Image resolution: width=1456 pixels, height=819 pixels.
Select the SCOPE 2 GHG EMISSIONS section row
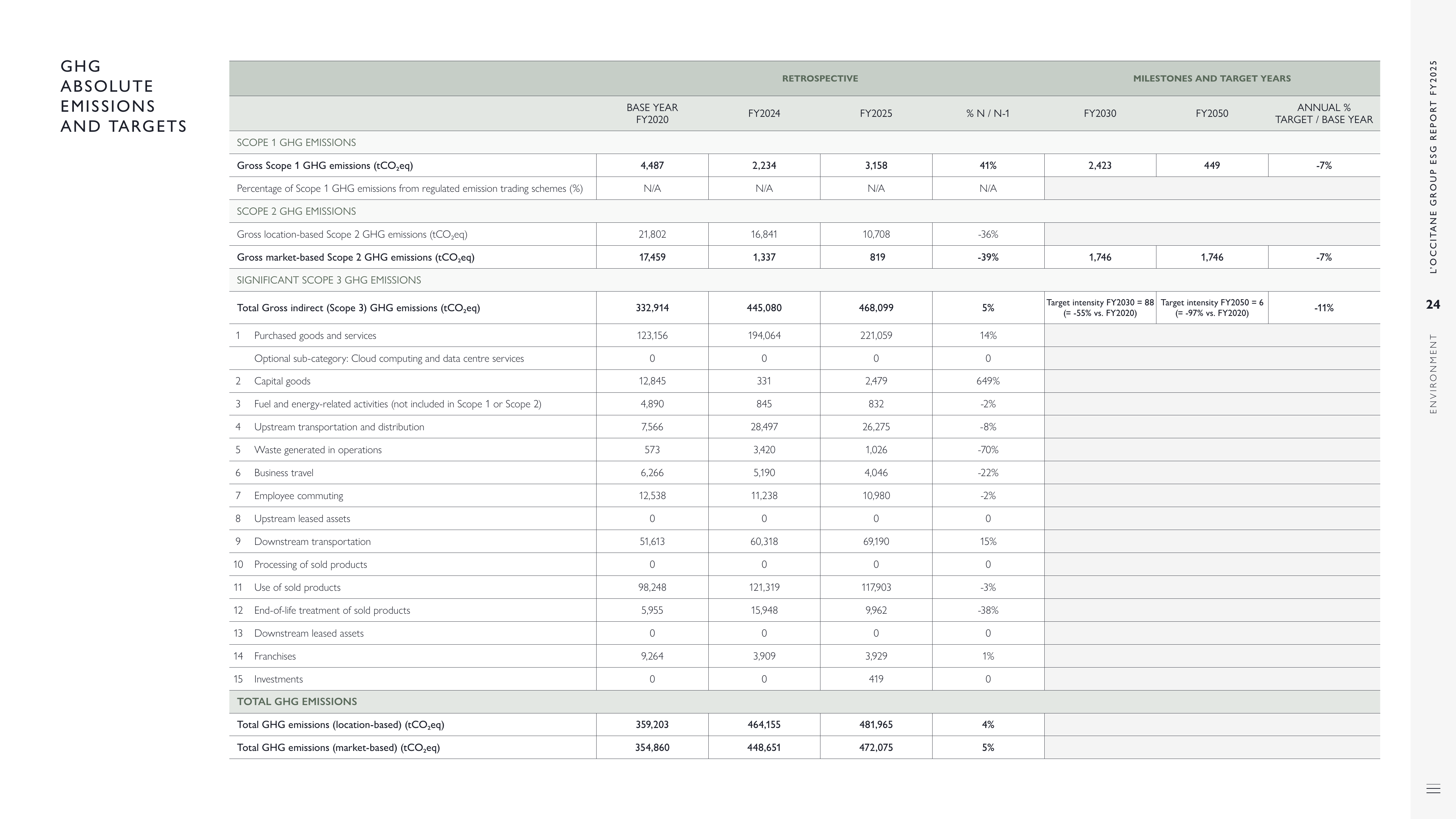click(x=804, y=211)
